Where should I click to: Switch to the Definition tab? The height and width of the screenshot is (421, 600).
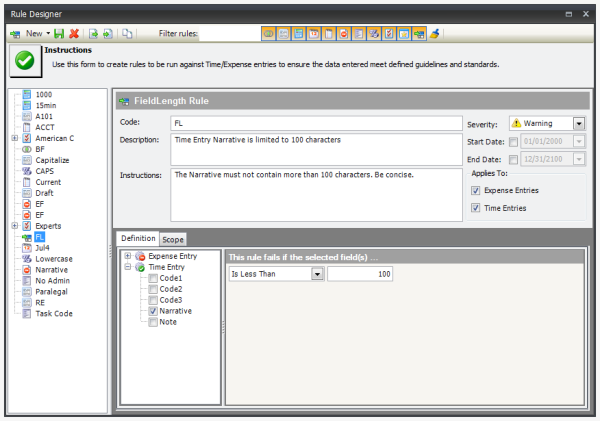click(137, 239)
